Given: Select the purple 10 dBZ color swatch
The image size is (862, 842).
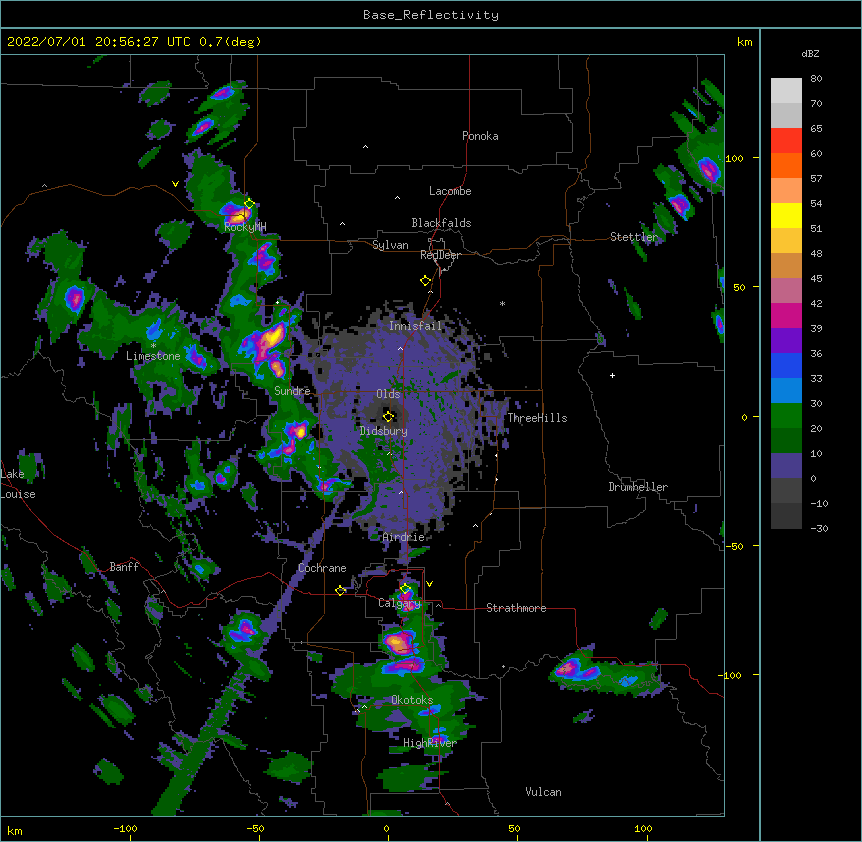Looking at the screenshot, I should coord(786,466).
